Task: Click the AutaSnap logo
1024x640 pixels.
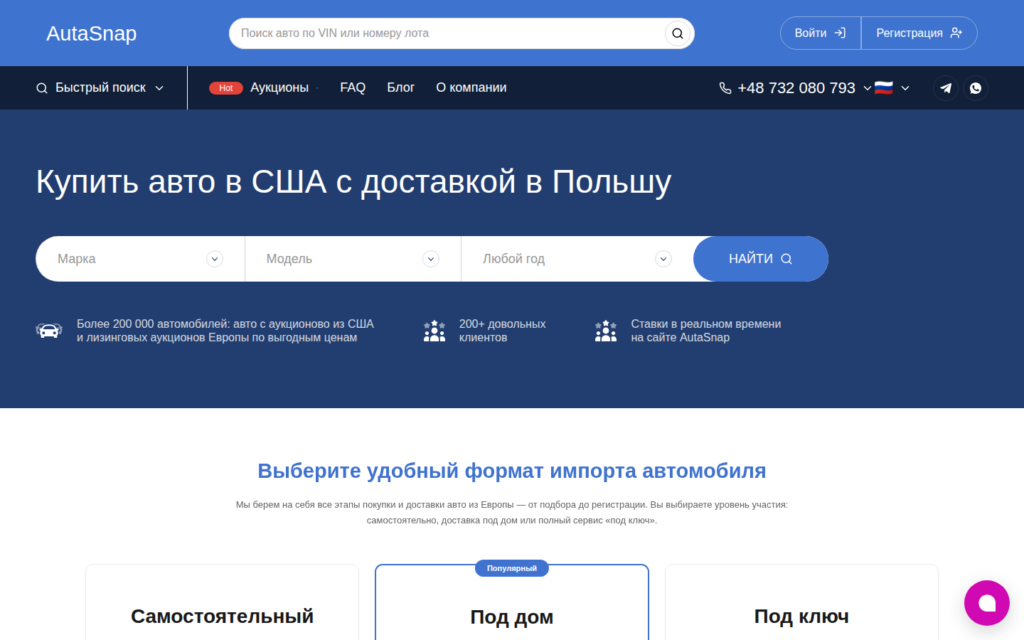Action: click(x=91, y=33)
